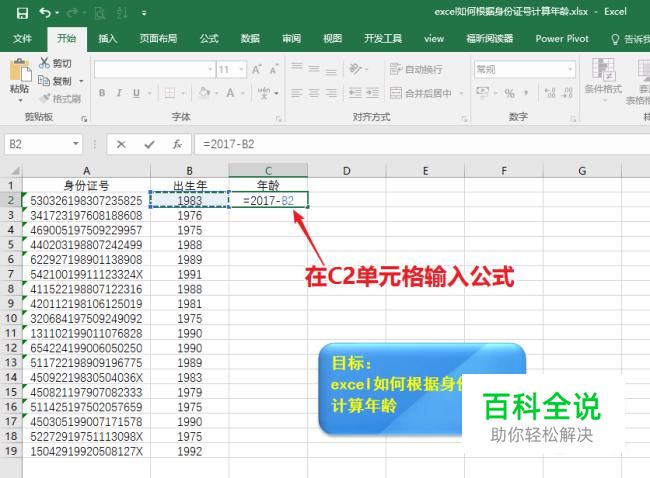650x478 pixels.
Task: Click the Accounting Number Format icon
Action: [482, 92]
